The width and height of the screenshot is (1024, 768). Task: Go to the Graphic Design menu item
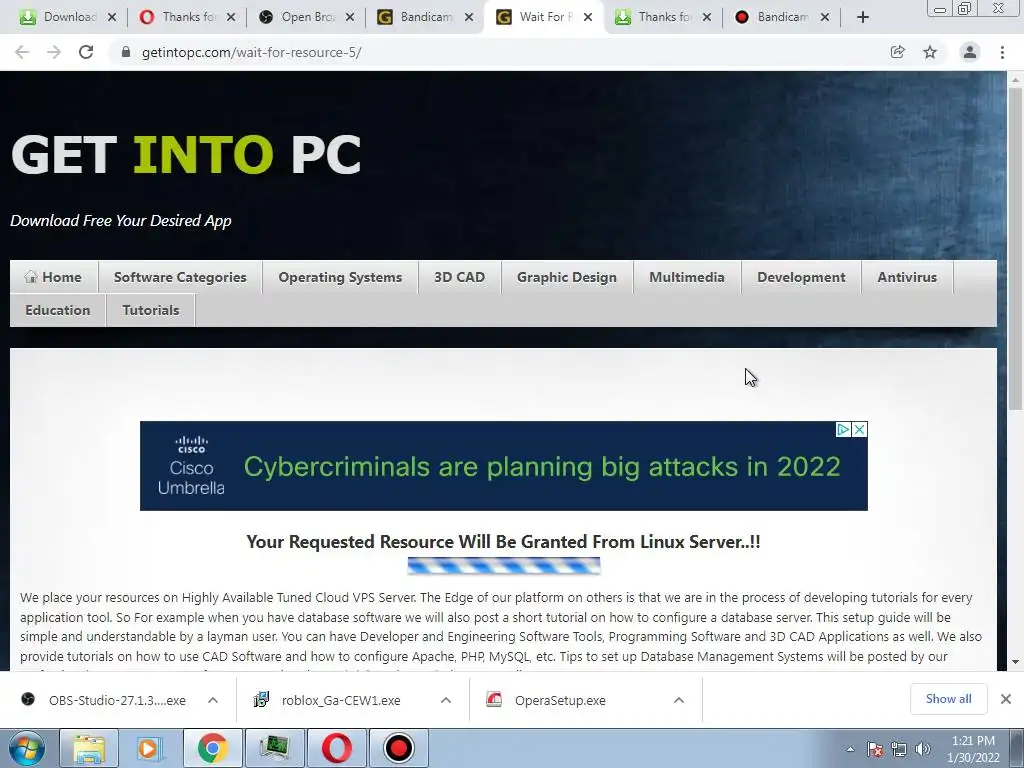567,277
